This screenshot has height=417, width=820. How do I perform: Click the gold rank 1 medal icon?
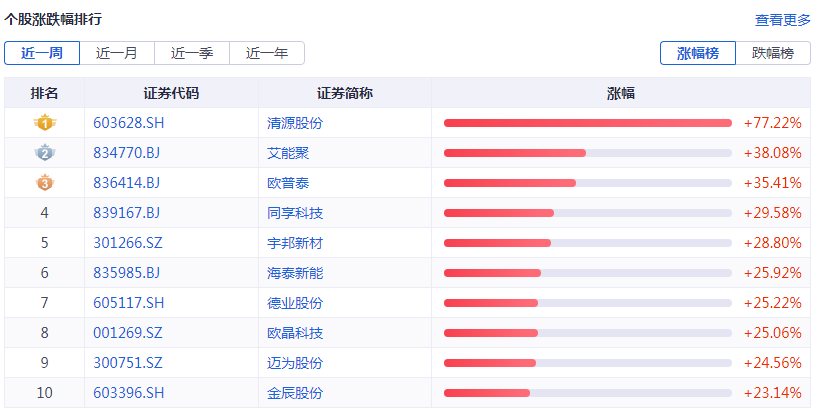(x=44, y=123)
